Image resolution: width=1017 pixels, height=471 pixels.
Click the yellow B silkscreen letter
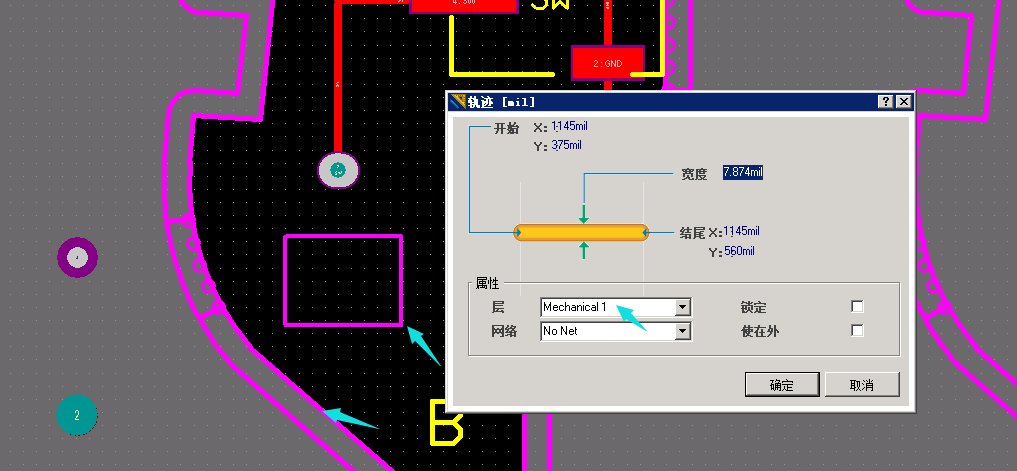(445, 422)
